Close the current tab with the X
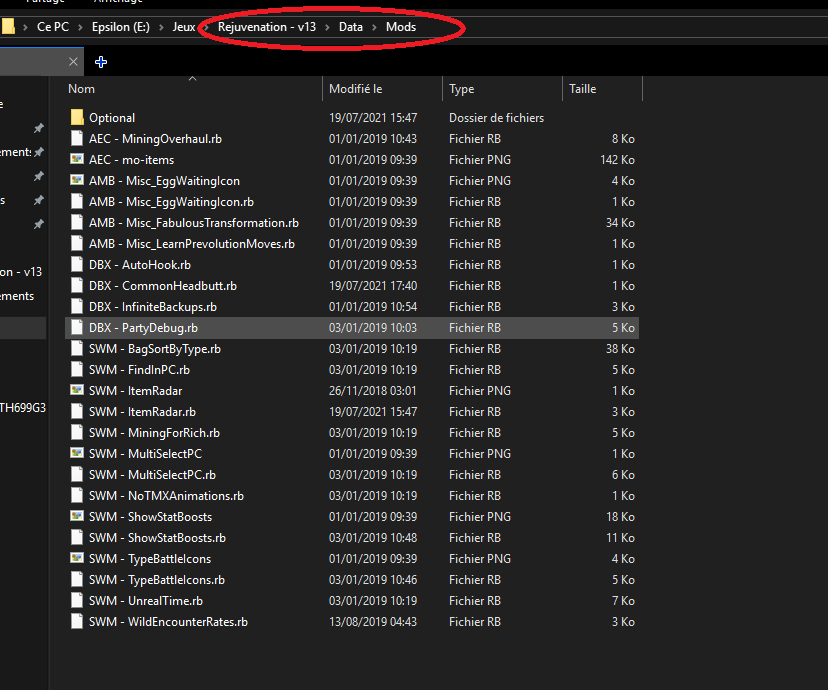Viewport: 828px width, 690px height. coord(73,62)
